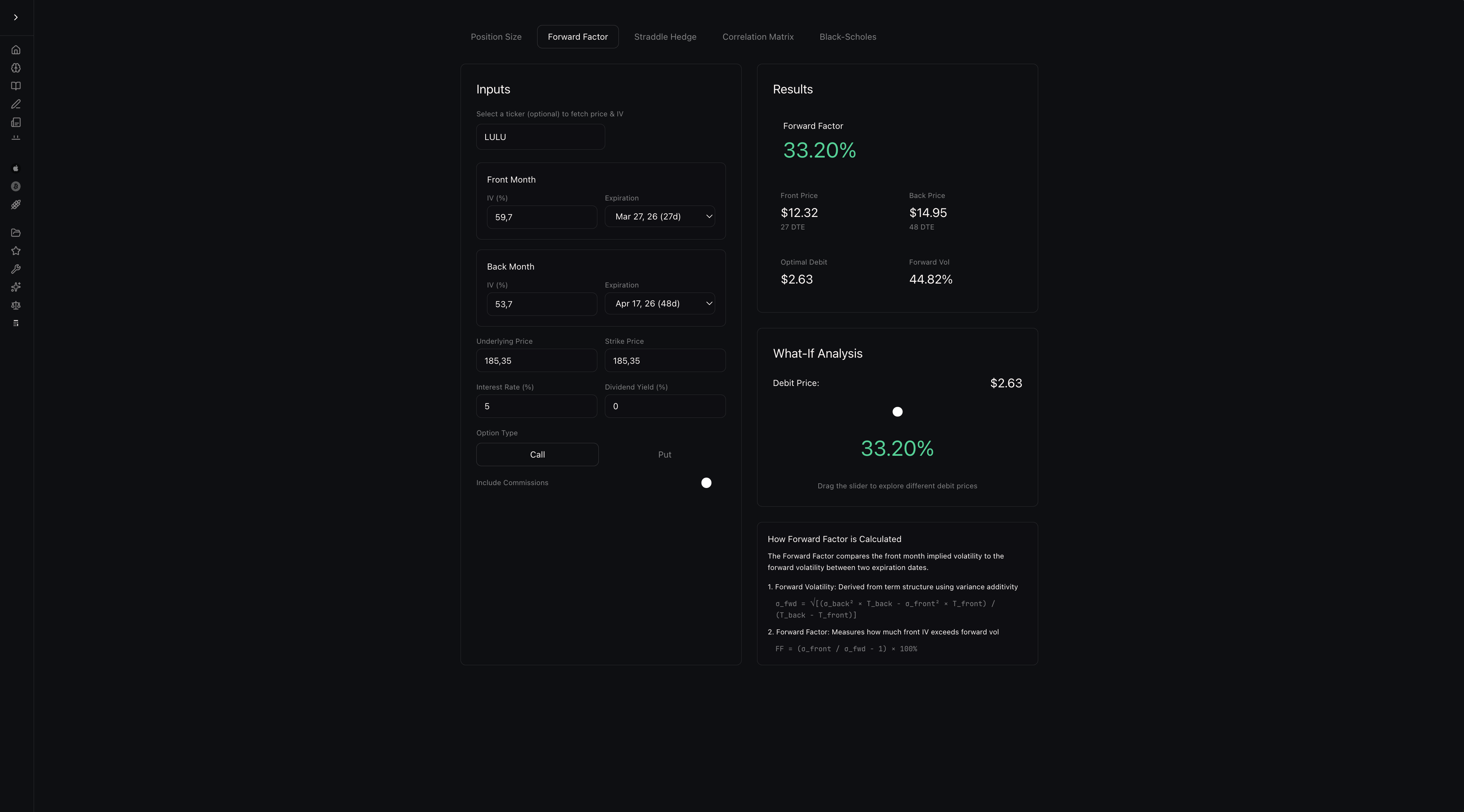Click the Bitcoin icon in sidebar

click(16, 187)
